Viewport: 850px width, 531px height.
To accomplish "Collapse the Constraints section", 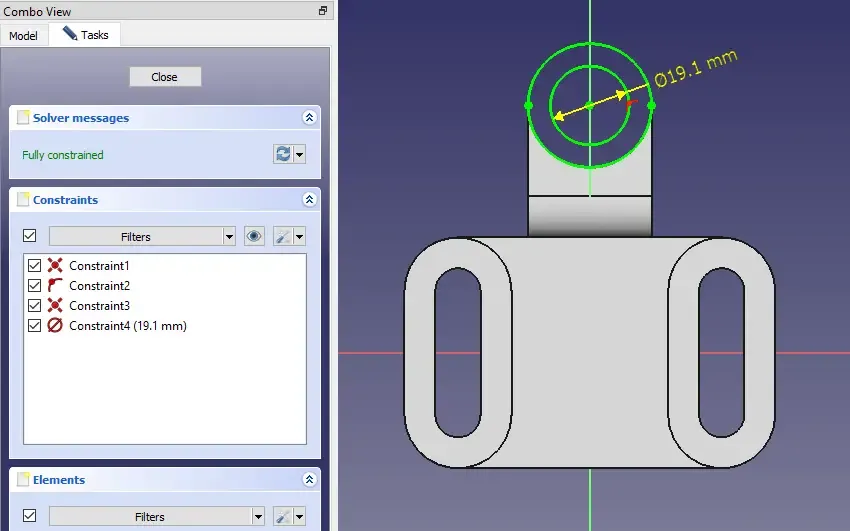I will [309, 199].
